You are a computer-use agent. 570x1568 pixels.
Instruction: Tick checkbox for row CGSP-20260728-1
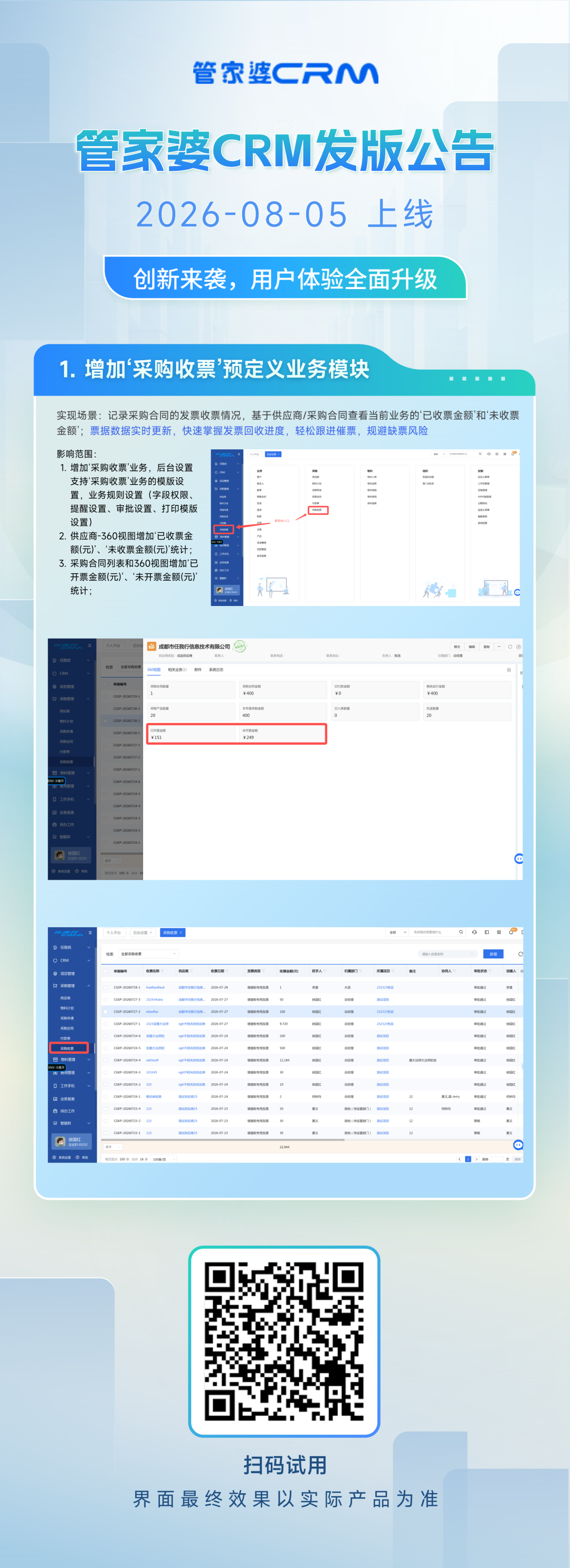pyautogui.click(x=106, y=987)
